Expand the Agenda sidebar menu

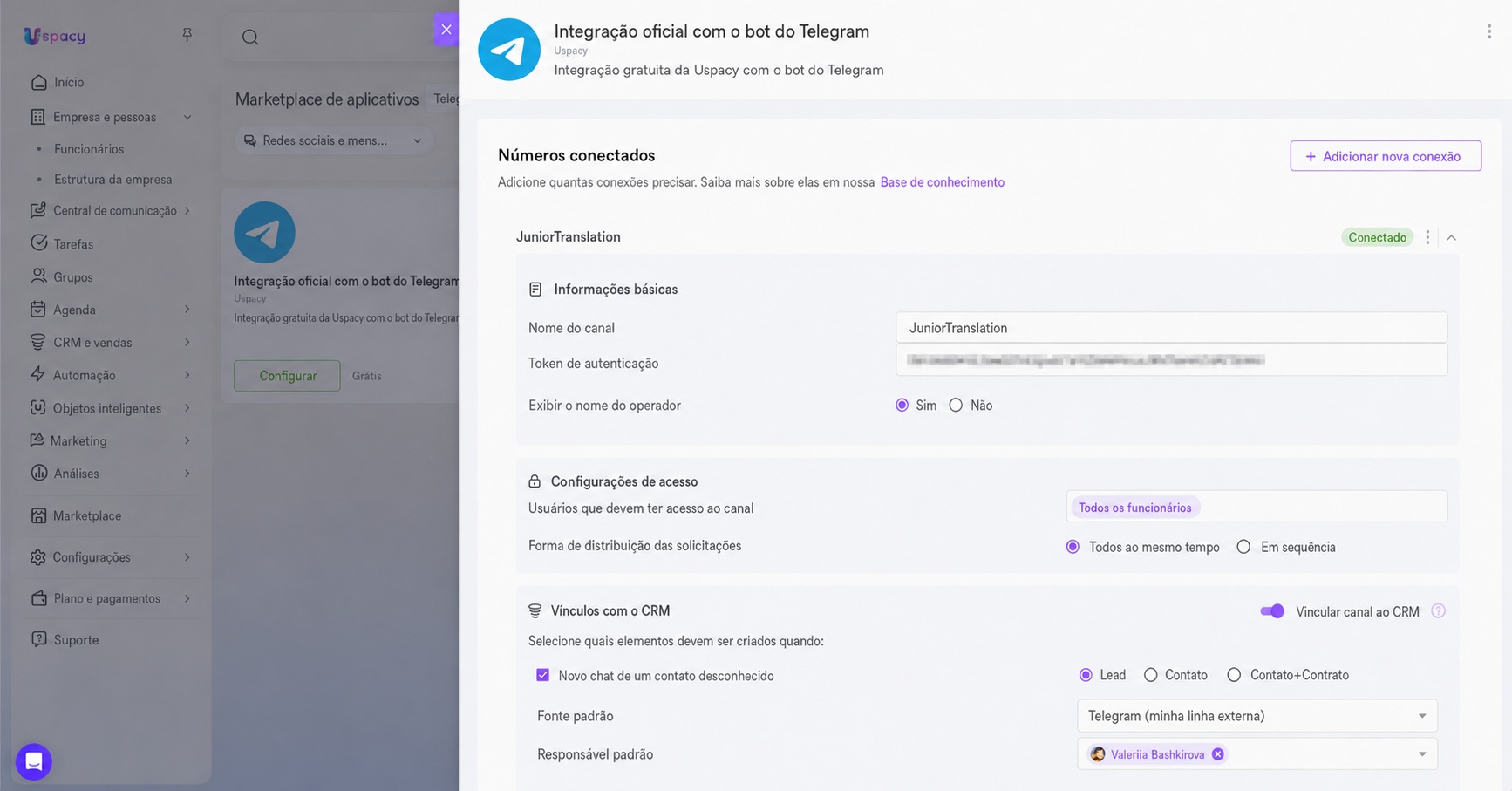187,310
